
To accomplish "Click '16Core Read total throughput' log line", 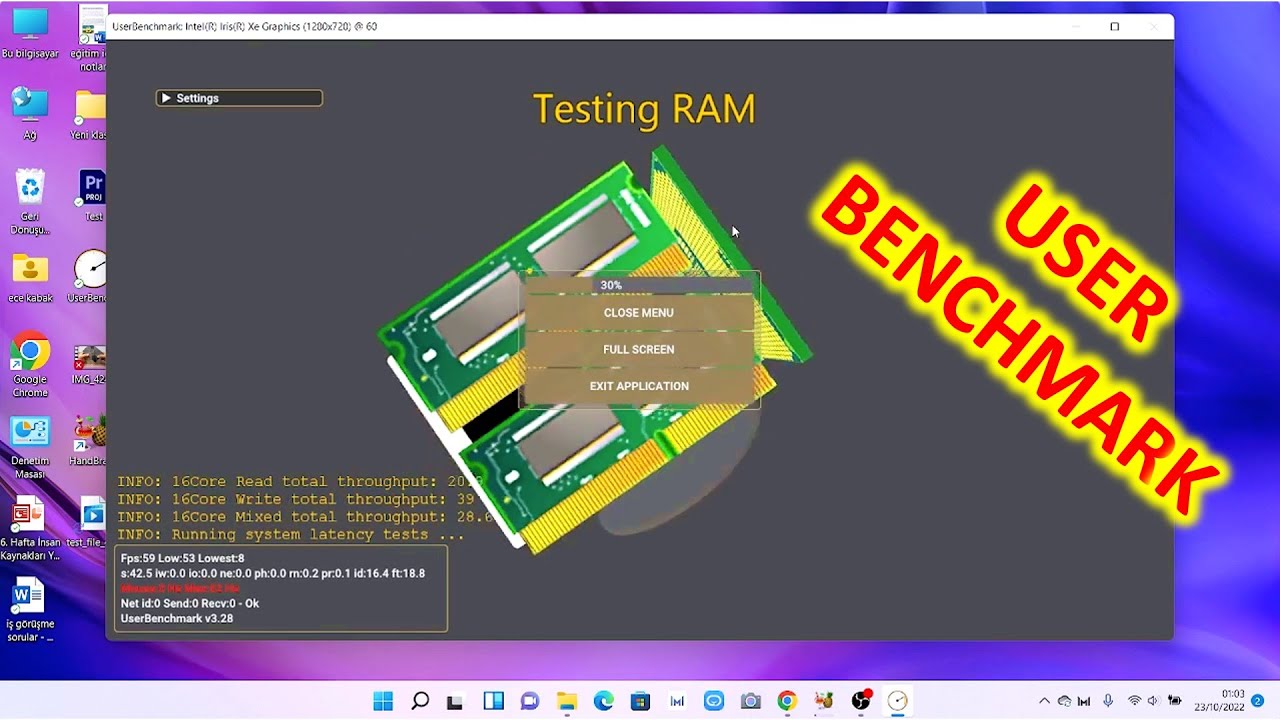I will 300,482.
